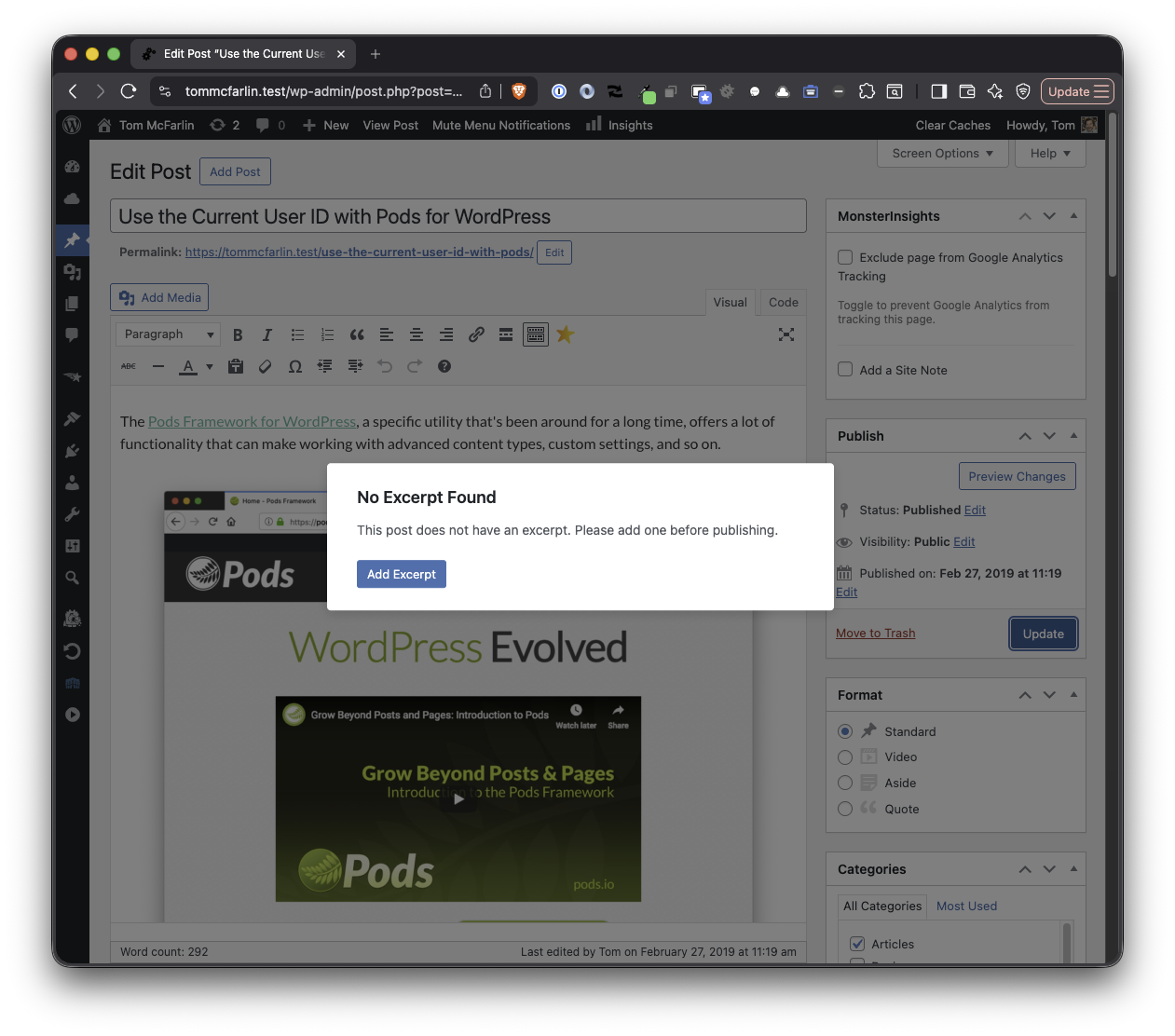
Task: Toggle italic formatting in editor toolbar
Action: coord(267,334)
